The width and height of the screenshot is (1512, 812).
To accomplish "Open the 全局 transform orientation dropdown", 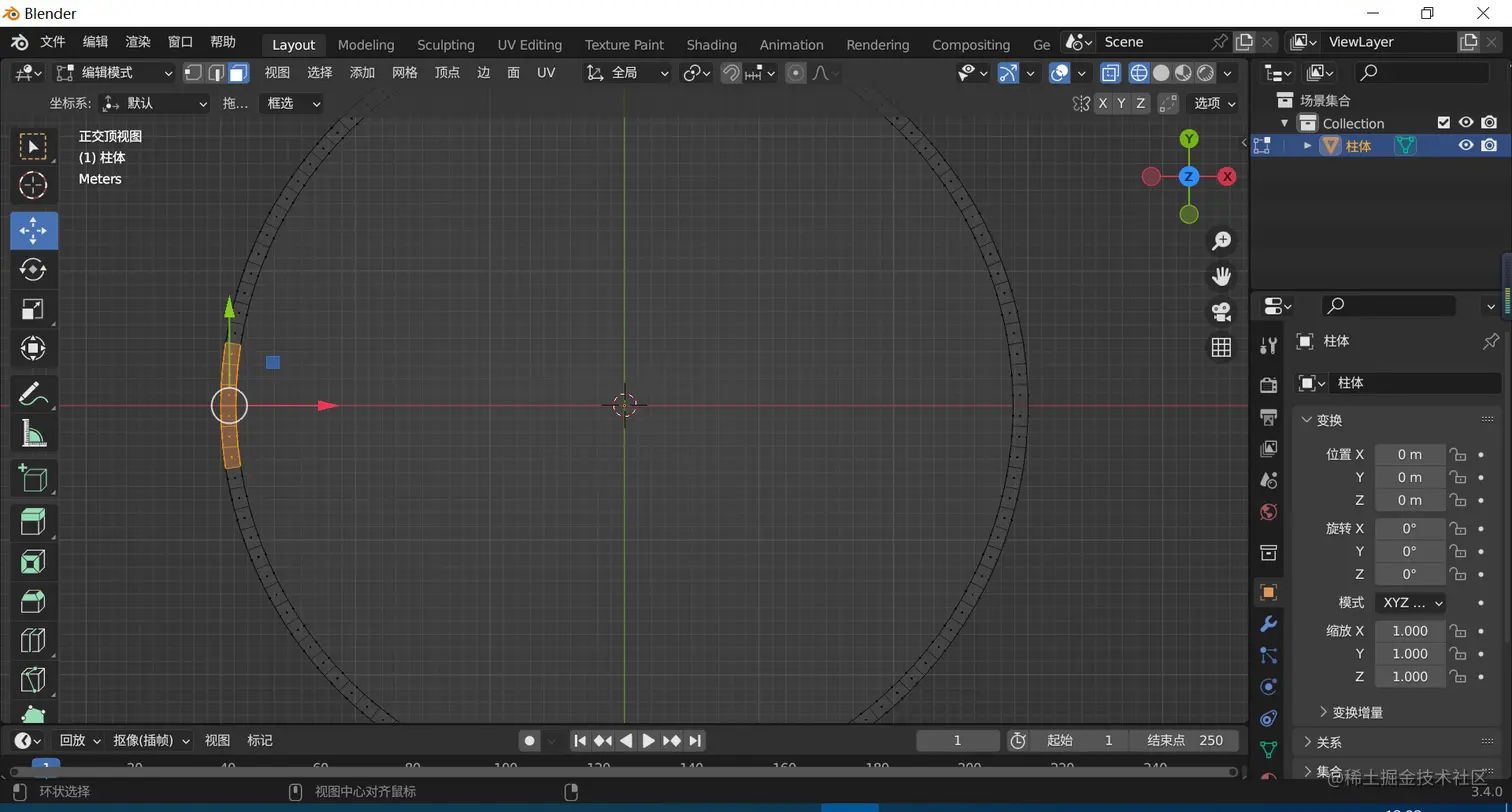I will (x=626, y=73).
